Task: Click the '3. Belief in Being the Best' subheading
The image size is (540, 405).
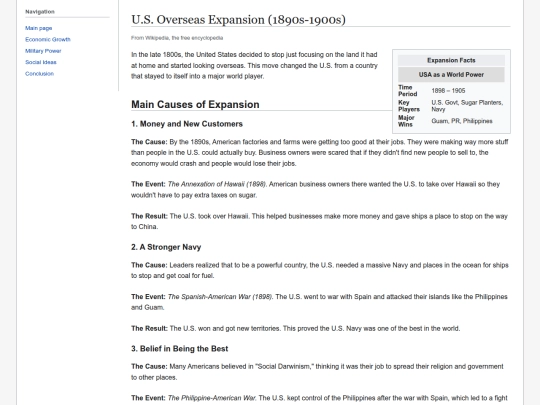Action: point(179,349)
